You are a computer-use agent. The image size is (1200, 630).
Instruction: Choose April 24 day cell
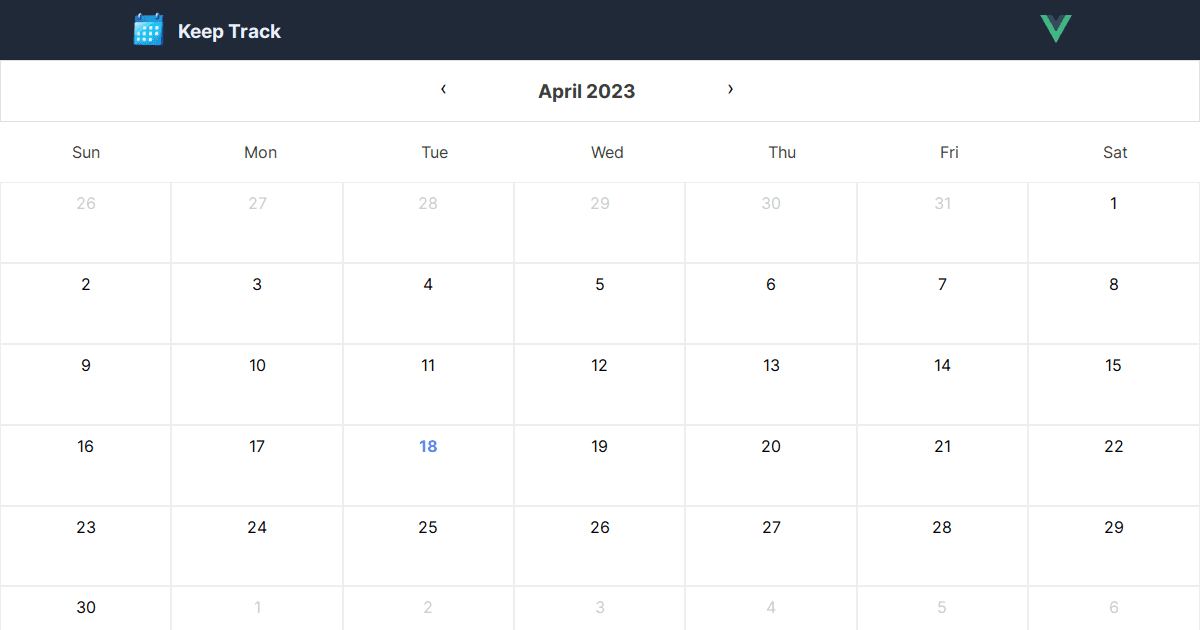[257, 546]
